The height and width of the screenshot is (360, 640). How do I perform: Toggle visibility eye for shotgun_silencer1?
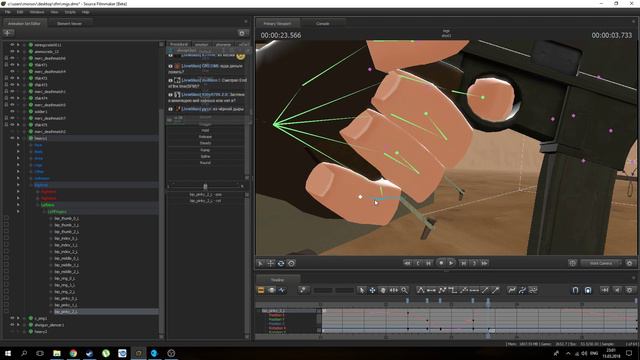(12, 325)
